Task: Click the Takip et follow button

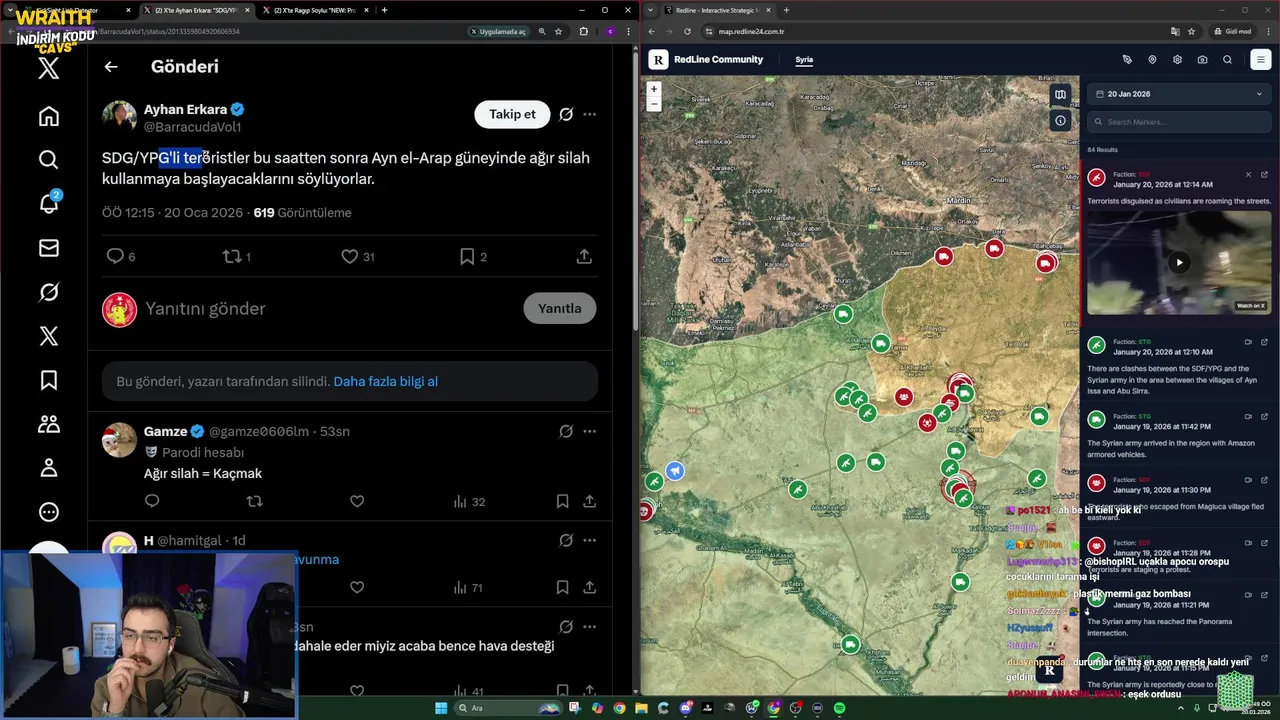Action: point(512,114)
